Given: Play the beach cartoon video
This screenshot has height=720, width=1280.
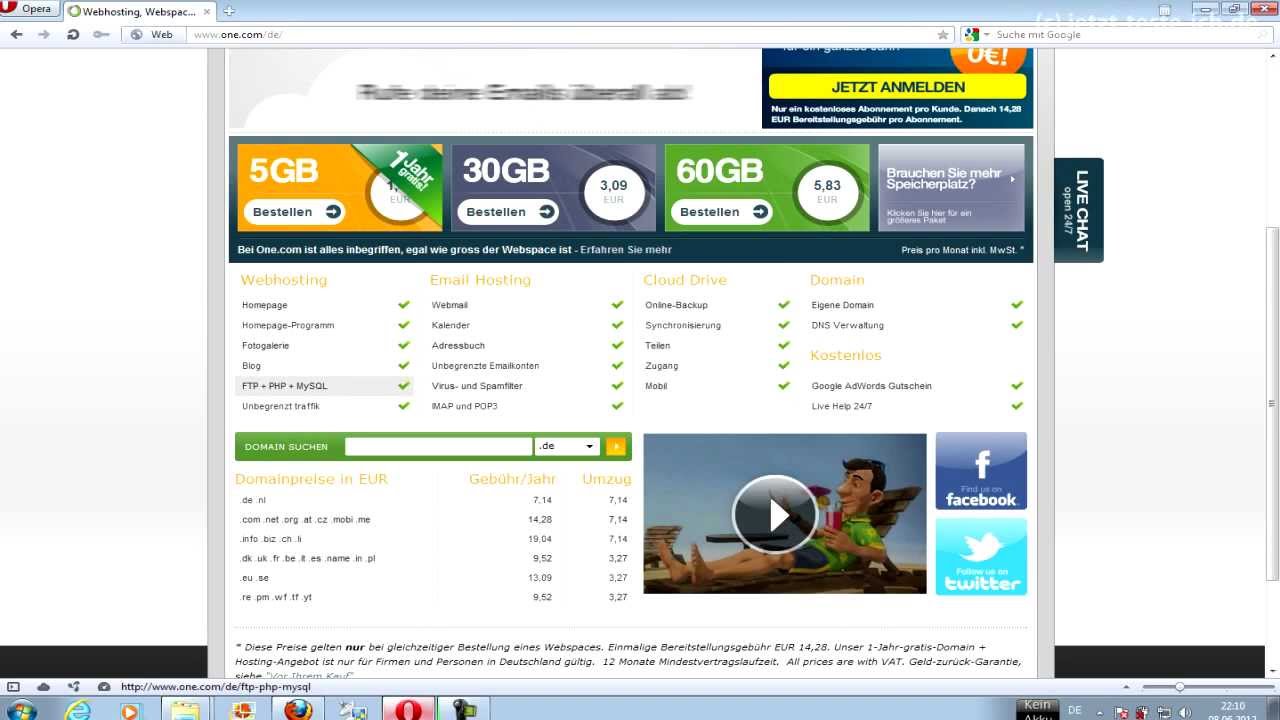Looking at the screenshot, I should point(775,514).
